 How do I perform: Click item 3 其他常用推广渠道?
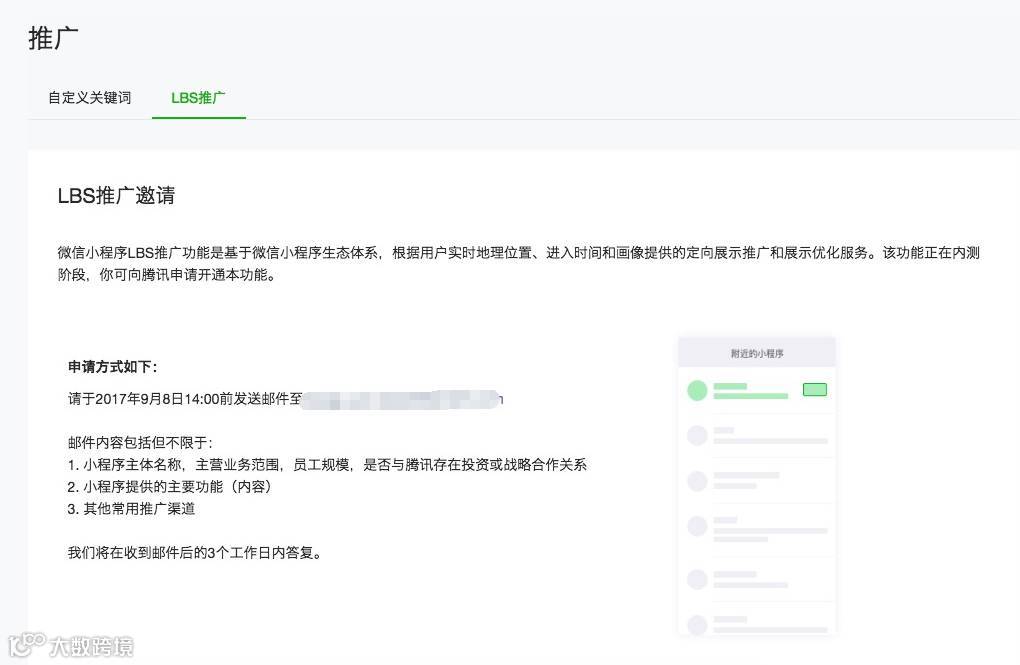coord(131,509)
